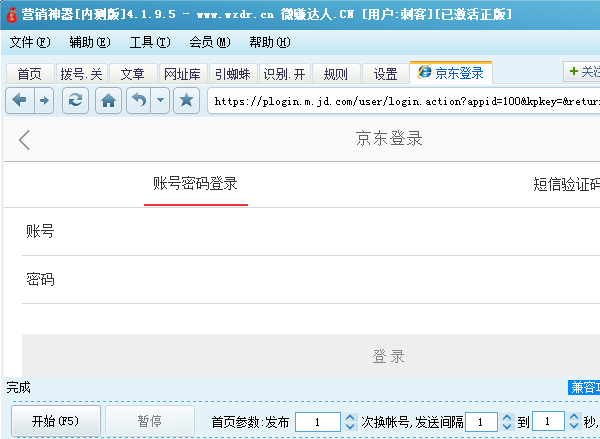Click the app logo icon in title bar

(x=10, y=14)
